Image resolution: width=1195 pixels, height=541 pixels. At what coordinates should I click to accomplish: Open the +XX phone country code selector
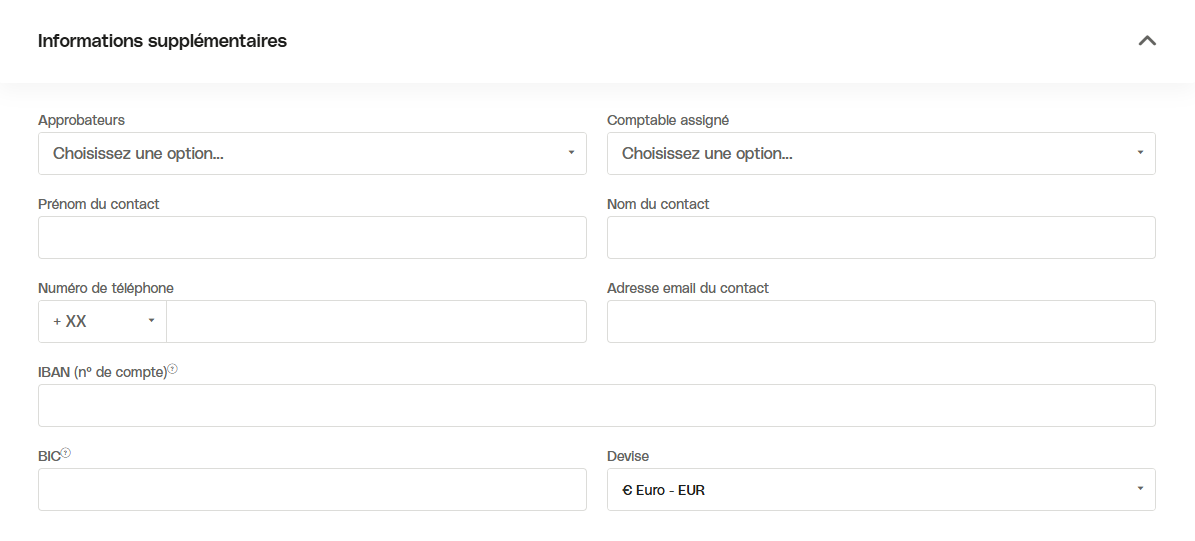coord(102,322)
